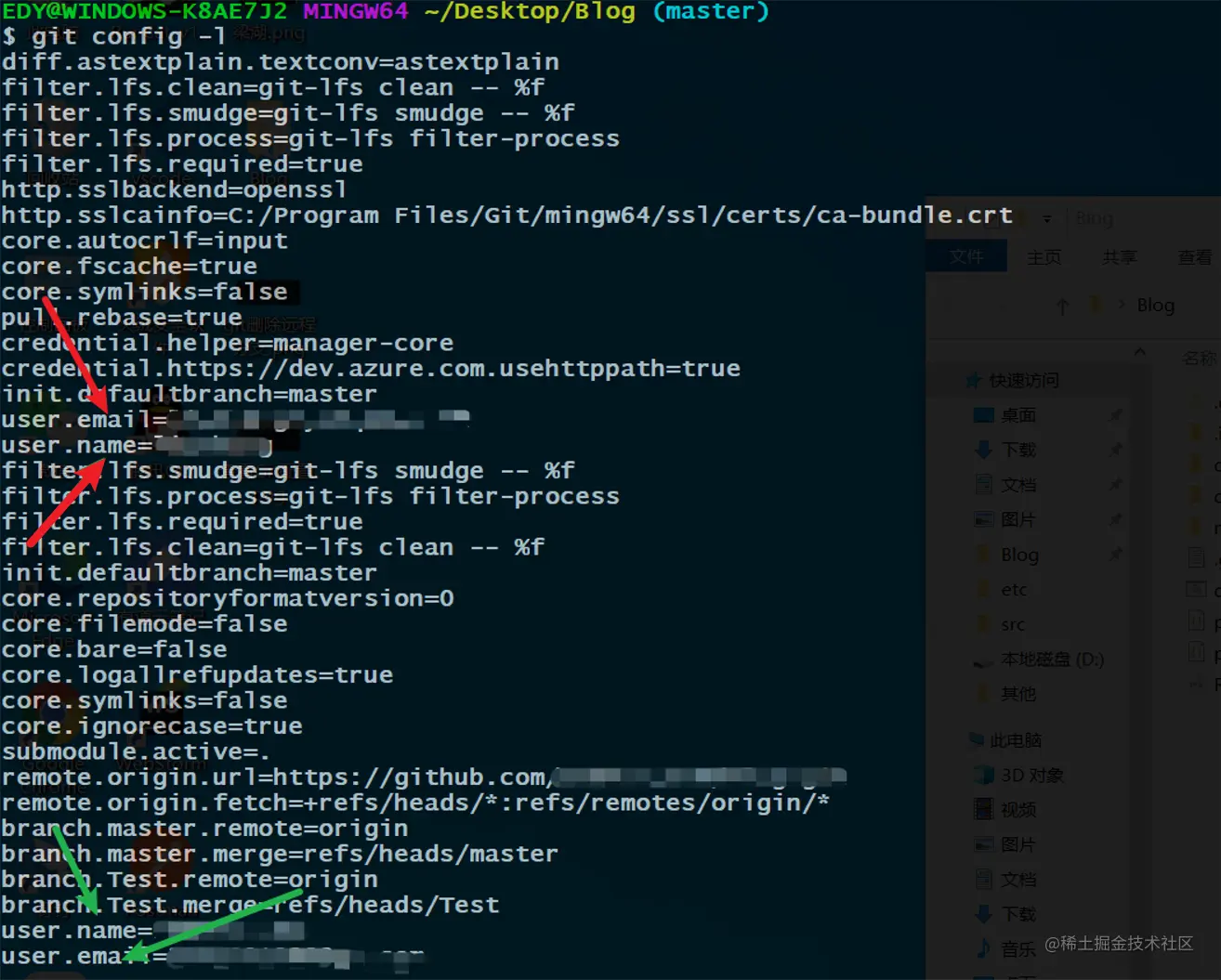Open 文档 under Quick access
This screenshot has width=1221, height=980.
coord(1018,485)
